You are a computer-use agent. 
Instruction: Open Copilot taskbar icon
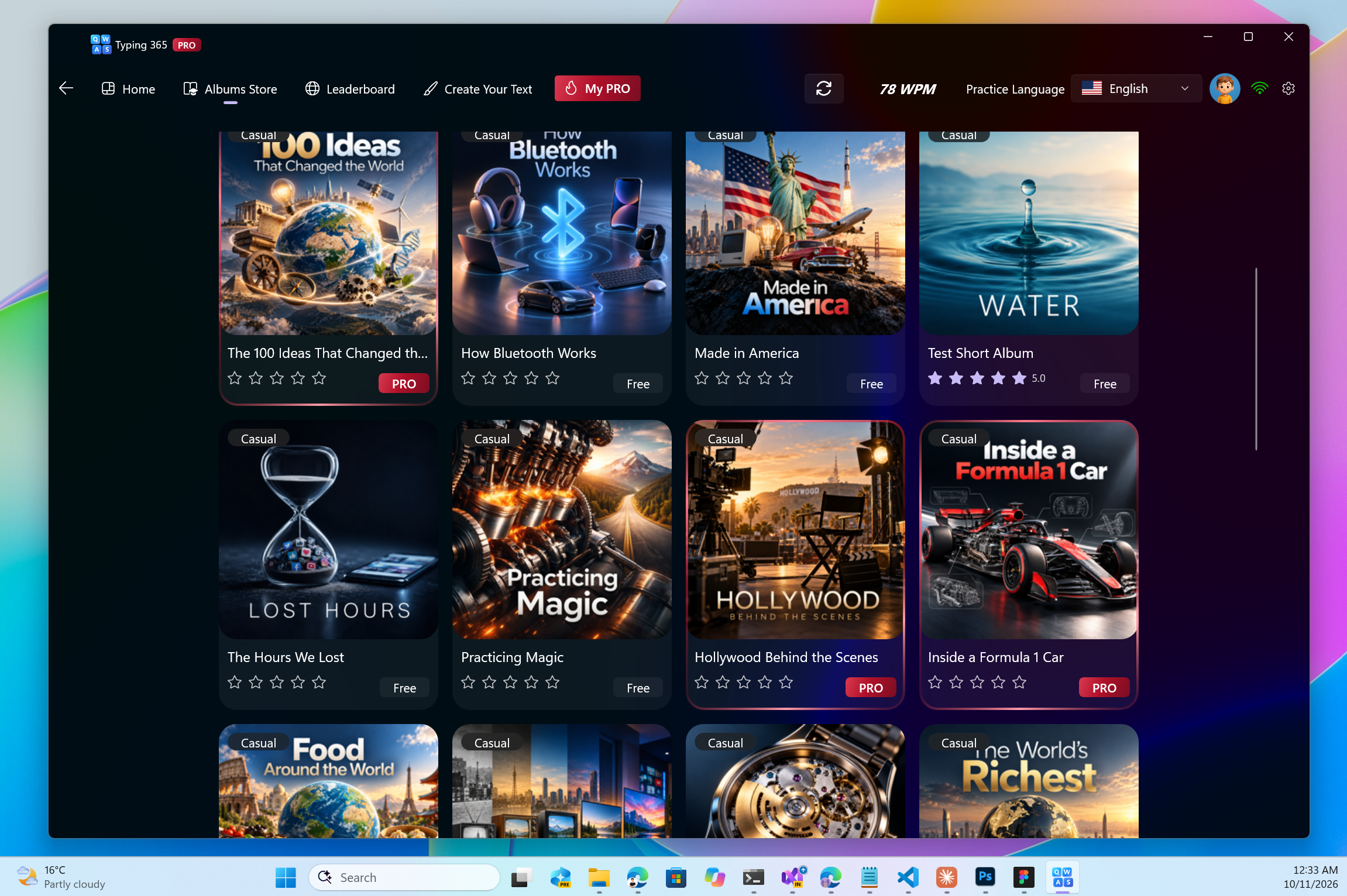(x=714, y=877)
